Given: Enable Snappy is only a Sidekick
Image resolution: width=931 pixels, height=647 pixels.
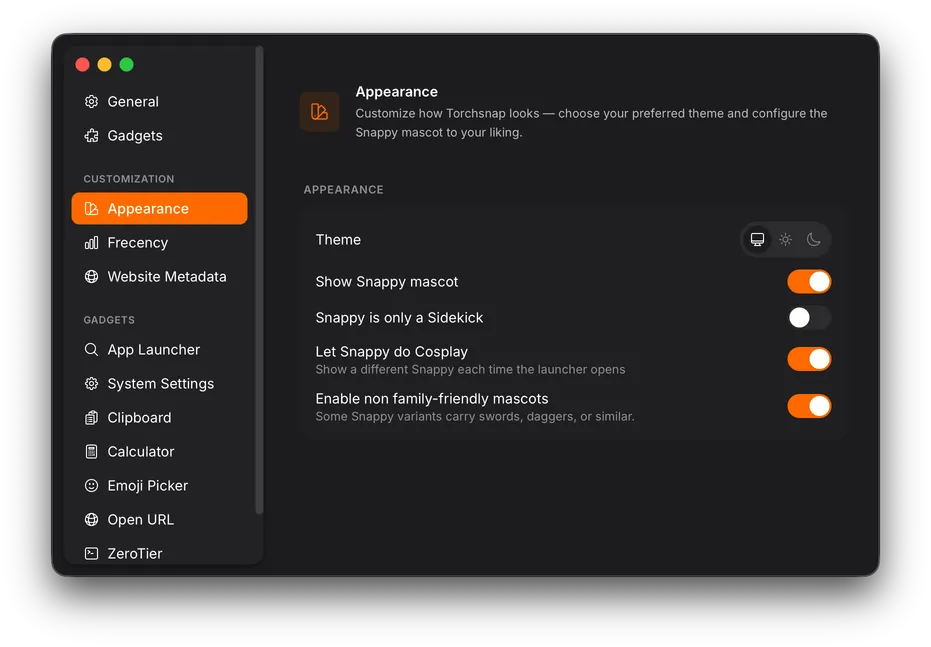Looking at the screenshot, I should click(809, 318).
